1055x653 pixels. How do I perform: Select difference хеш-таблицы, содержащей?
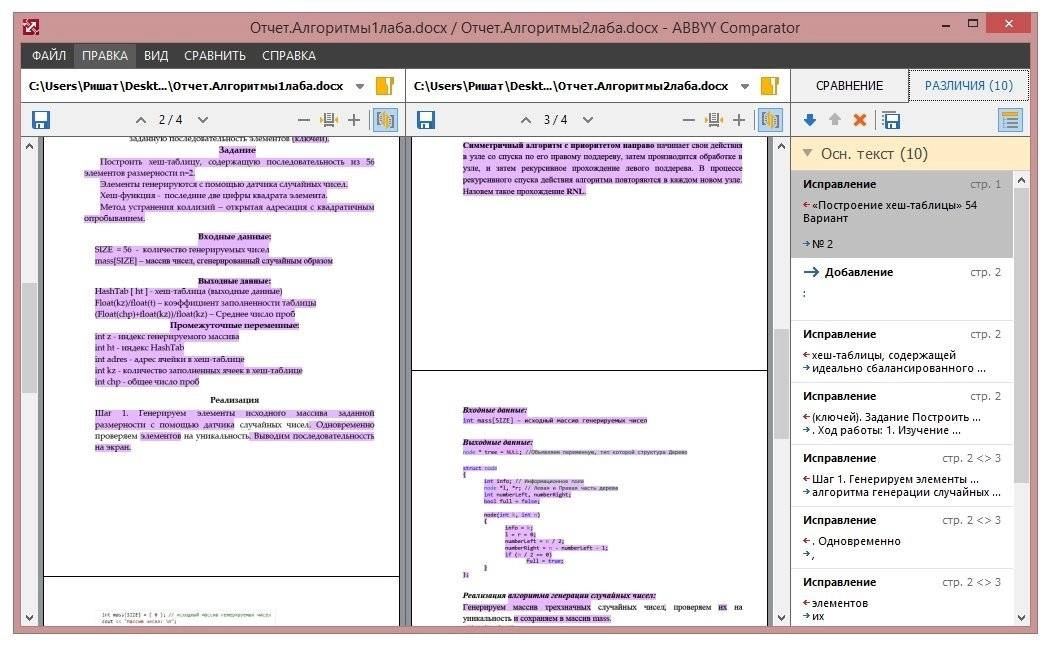click(x=902, y=352)
